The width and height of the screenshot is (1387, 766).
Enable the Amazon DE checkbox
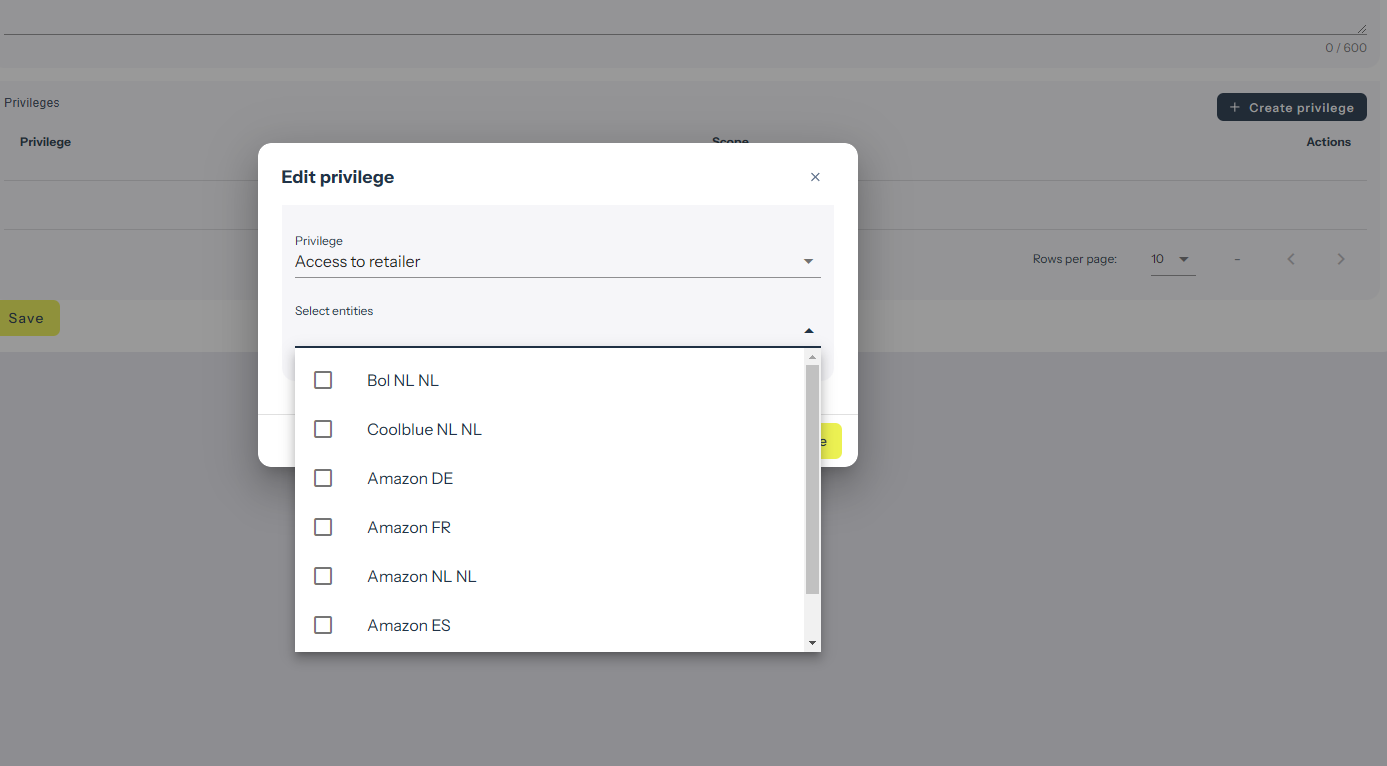point(323,478)
